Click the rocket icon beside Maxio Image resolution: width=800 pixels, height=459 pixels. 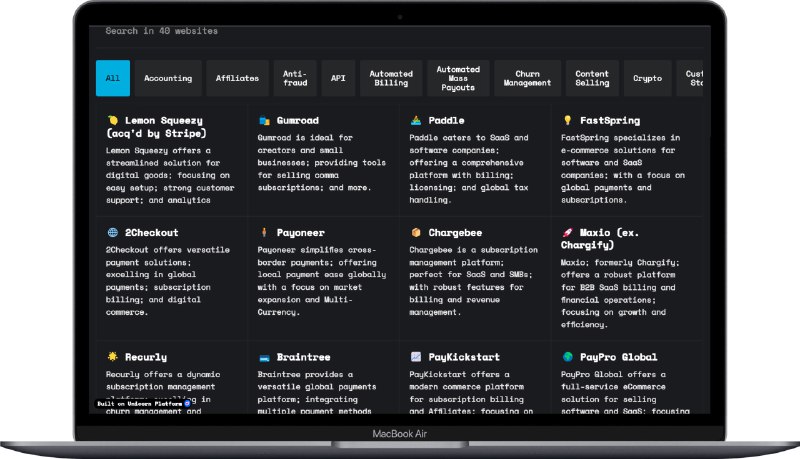[x=567, y=232]
